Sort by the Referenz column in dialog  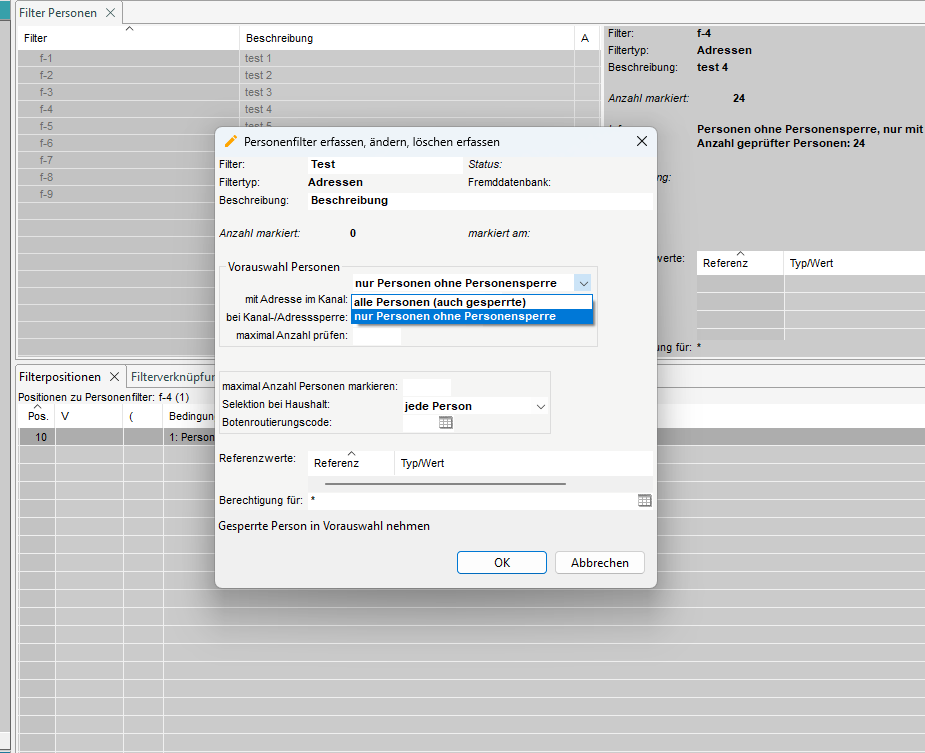335,464
